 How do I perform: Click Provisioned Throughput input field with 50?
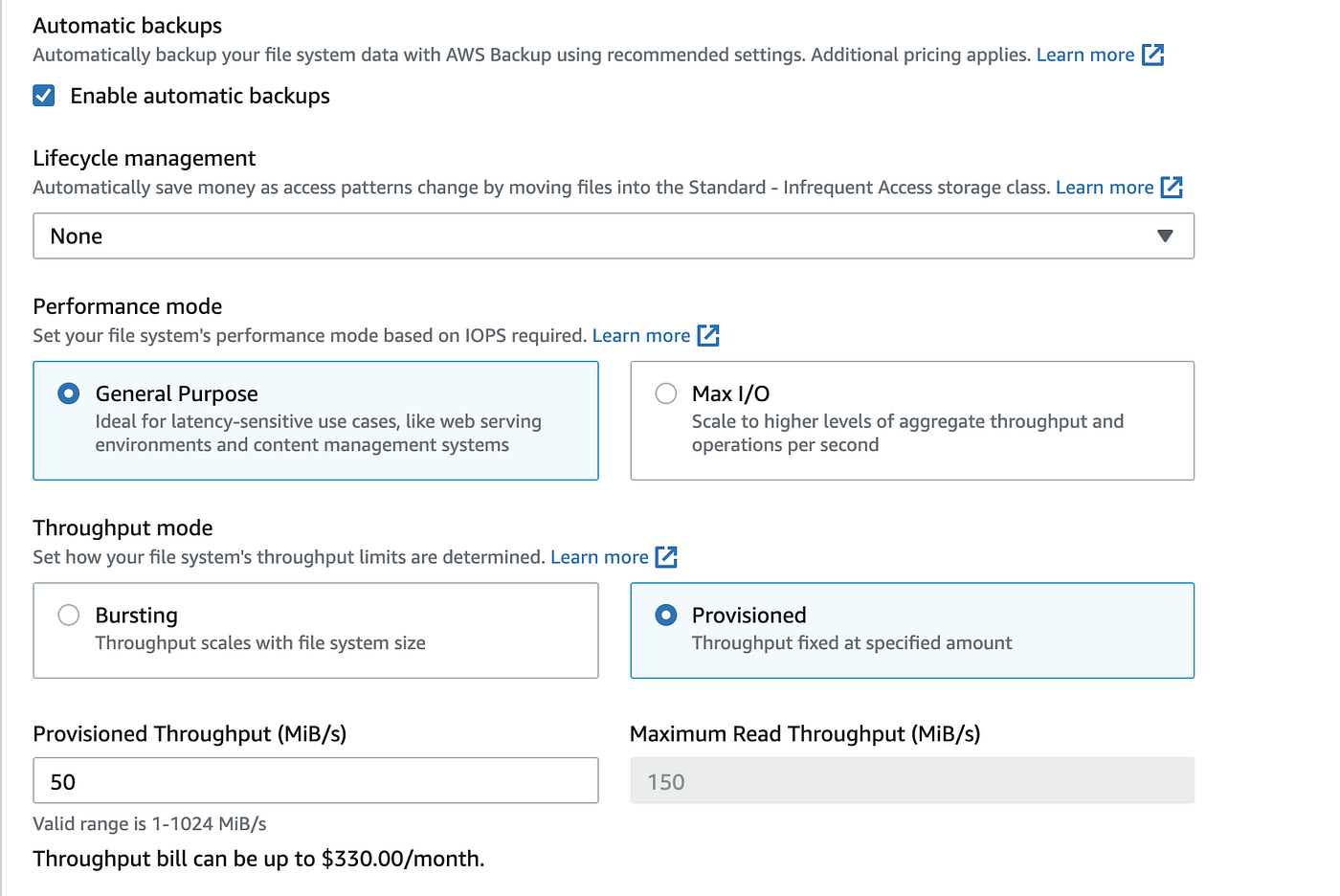[x=316, y=781]
